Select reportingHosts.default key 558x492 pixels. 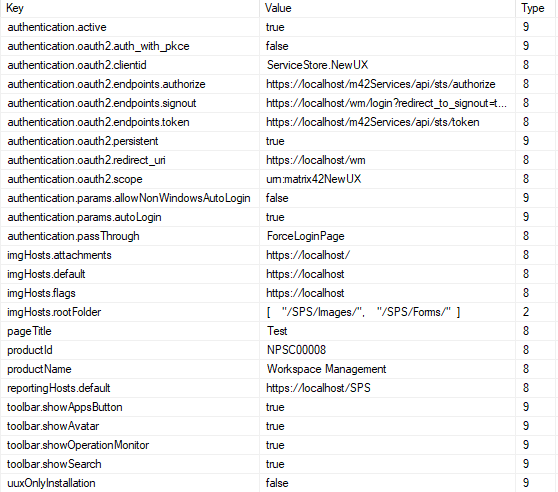(59, 388)
